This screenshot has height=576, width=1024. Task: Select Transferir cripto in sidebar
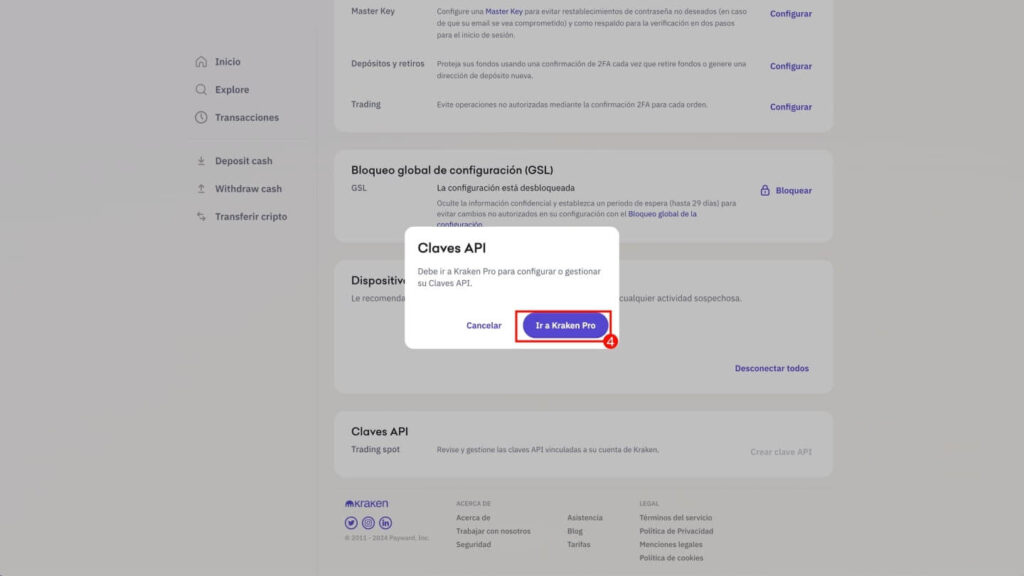click(251, 216)
